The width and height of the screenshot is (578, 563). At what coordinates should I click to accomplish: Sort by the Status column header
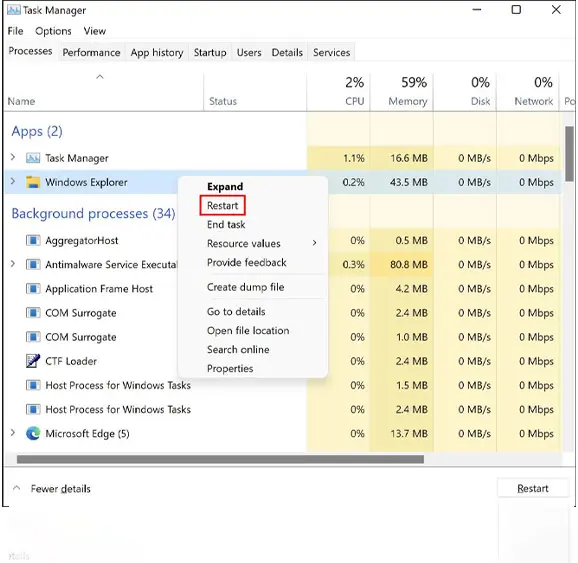click(255, 92)
